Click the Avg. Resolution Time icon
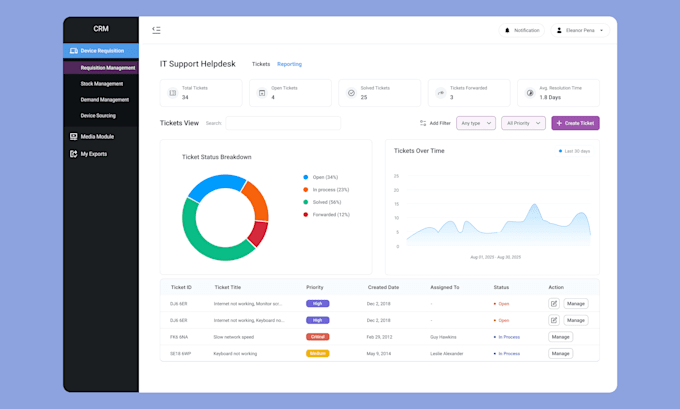Screen dimensions: 680x409 pos(530,93)
